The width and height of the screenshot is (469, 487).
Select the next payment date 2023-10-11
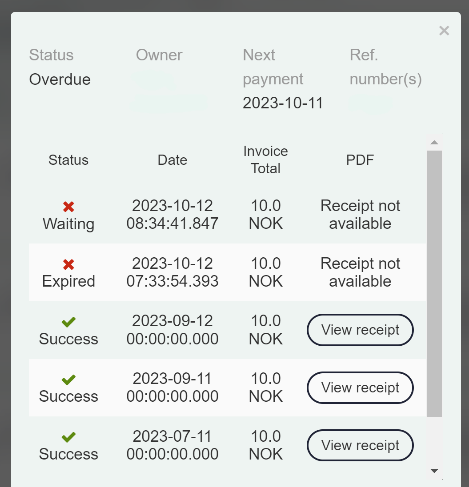tap(283, 103)
